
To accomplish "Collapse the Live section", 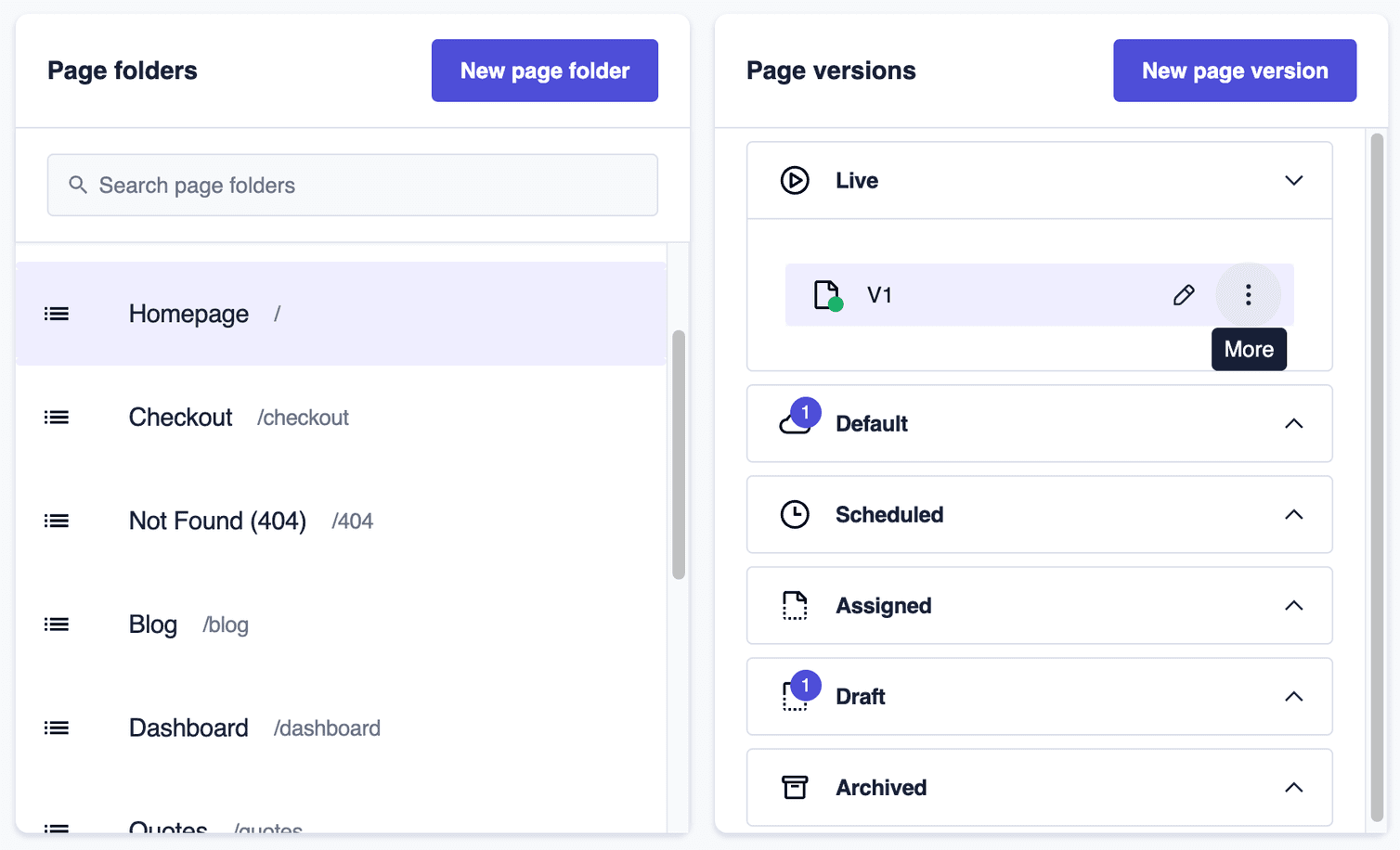I will (x=1293, y=180).
